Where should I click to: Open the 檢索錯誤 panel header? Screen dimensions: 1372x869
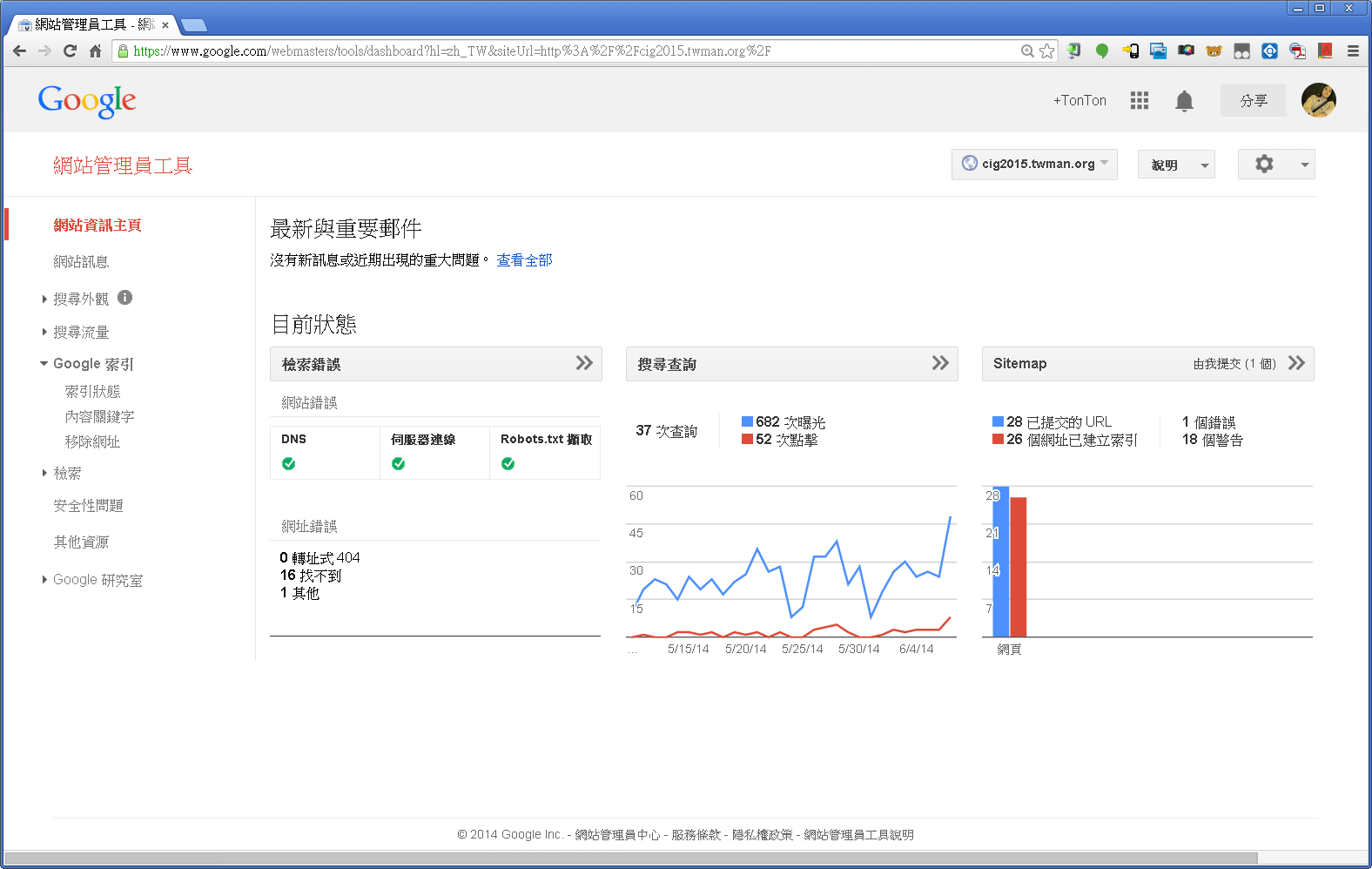click(x=436, y=364)
